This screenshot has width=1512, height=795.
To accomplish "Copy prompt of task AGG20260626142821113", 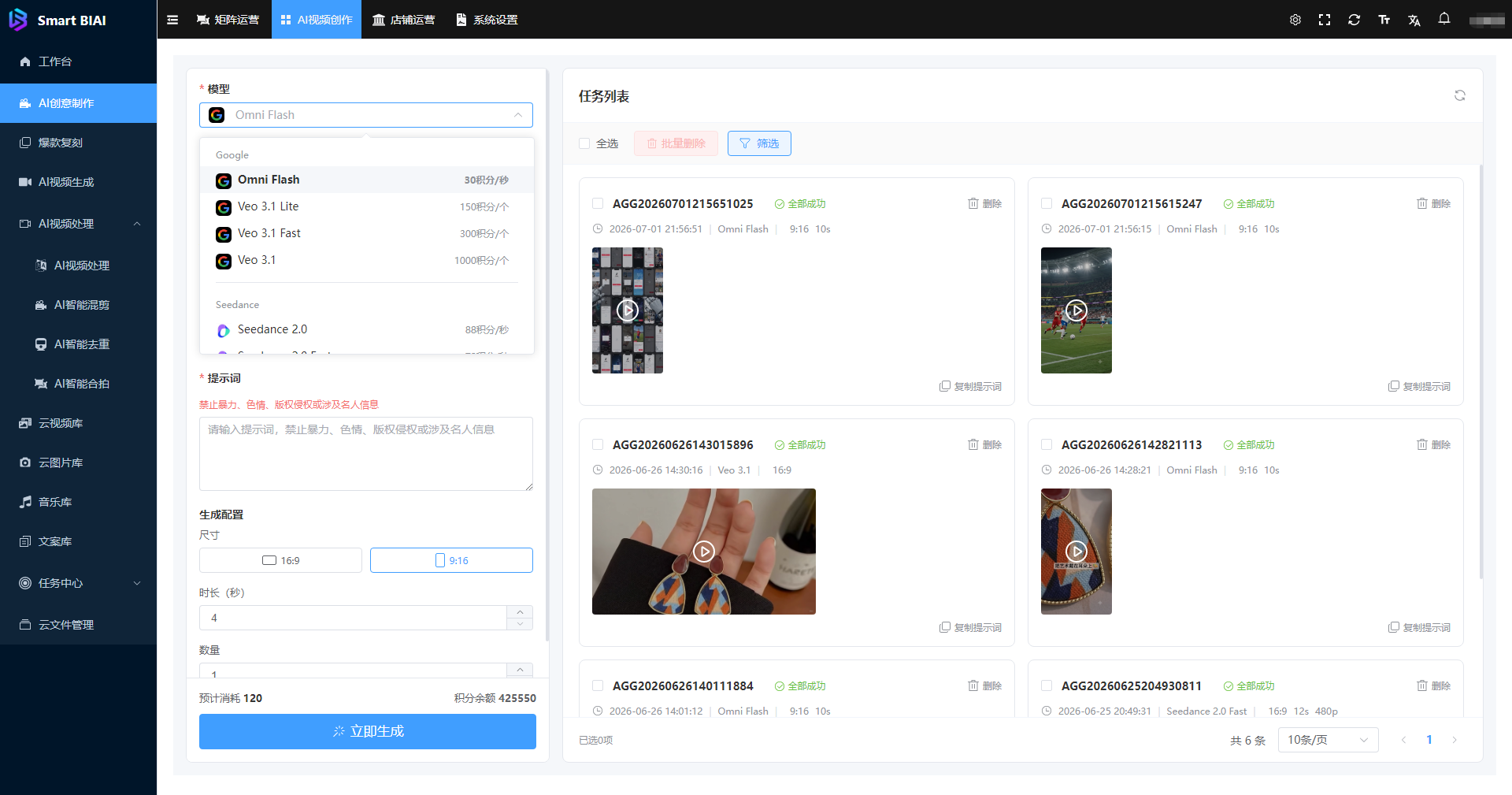I will click(1419, 627).
